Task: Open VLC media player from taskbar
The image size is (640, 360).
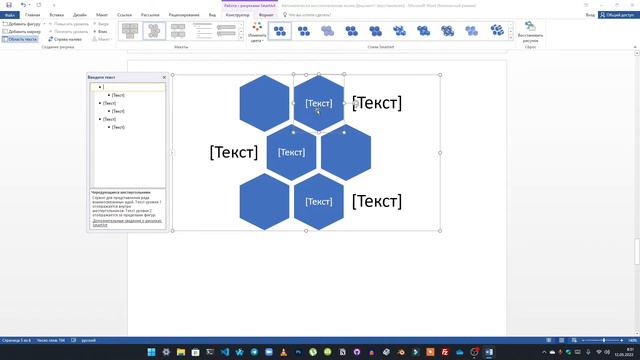Action: [284, 352]
